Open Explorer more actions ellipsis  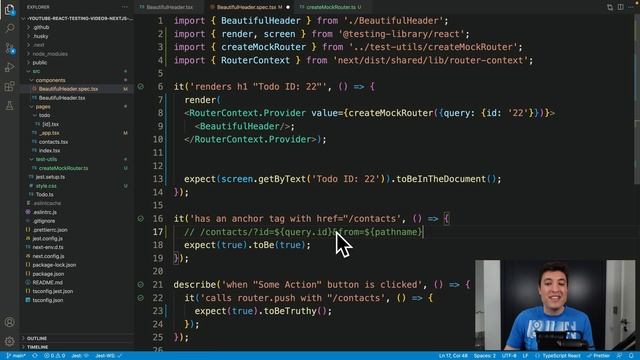124,7
